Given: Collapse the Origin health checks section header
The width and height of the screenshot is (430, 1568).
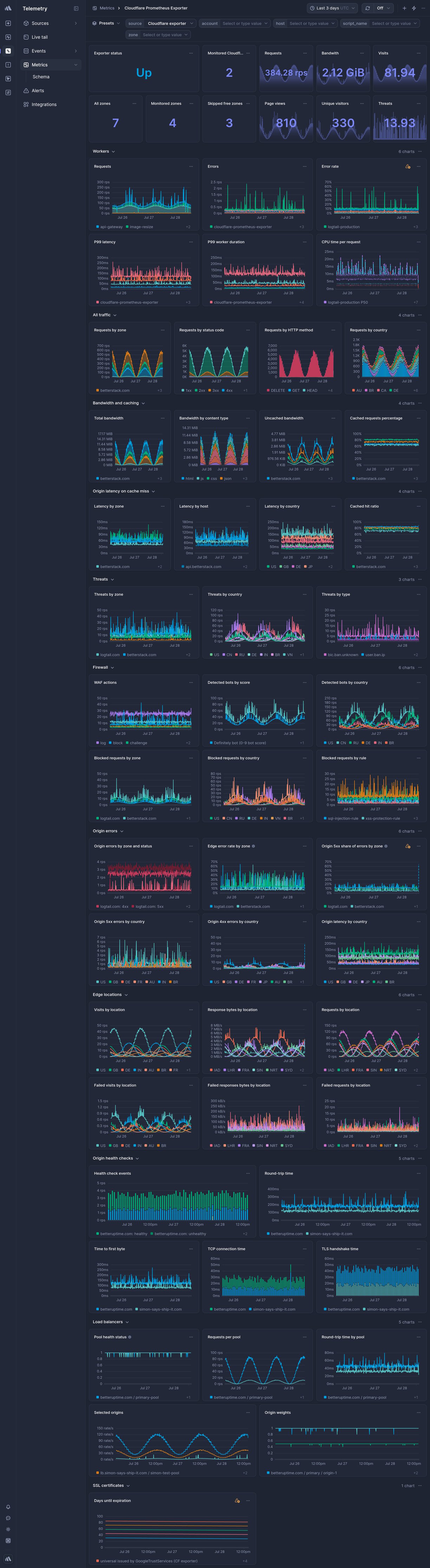Looking at the screenshot, I should click(116, 1158).
